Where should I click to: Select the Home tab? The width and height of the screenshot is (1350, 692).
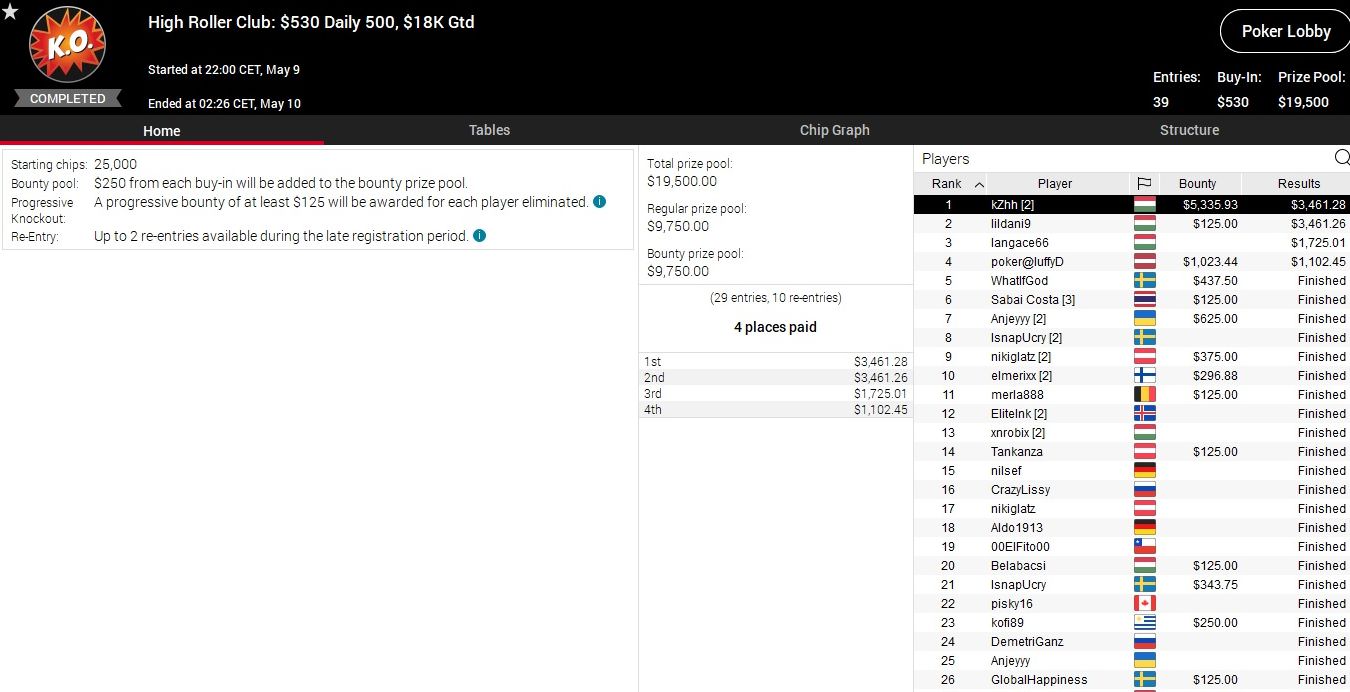pos(161,131)
